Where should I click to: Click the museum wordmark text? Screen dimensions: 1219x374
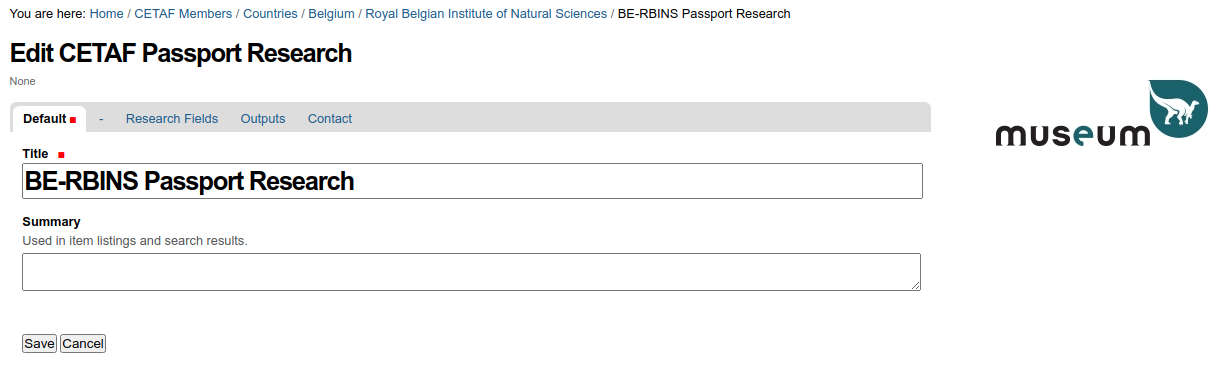tap(1073, 134)
